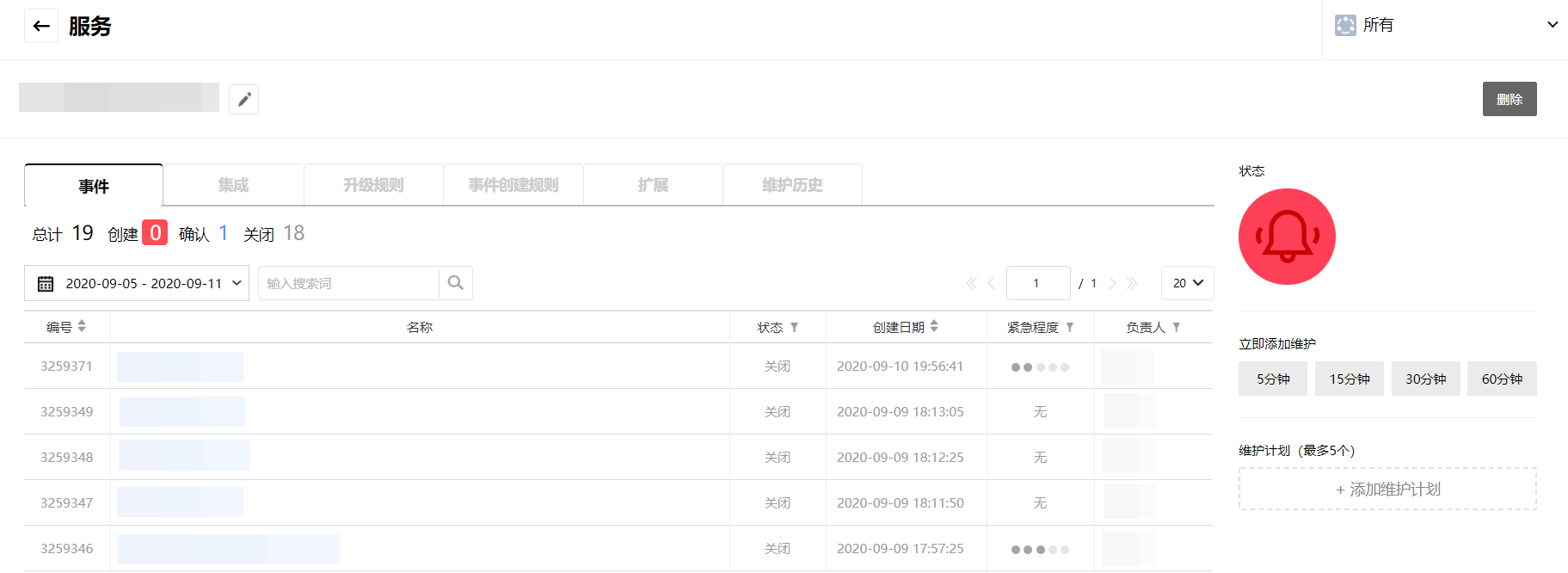1568x573 pixels.
Task: Switch to the 集成 tab
Action: point(233,185)
